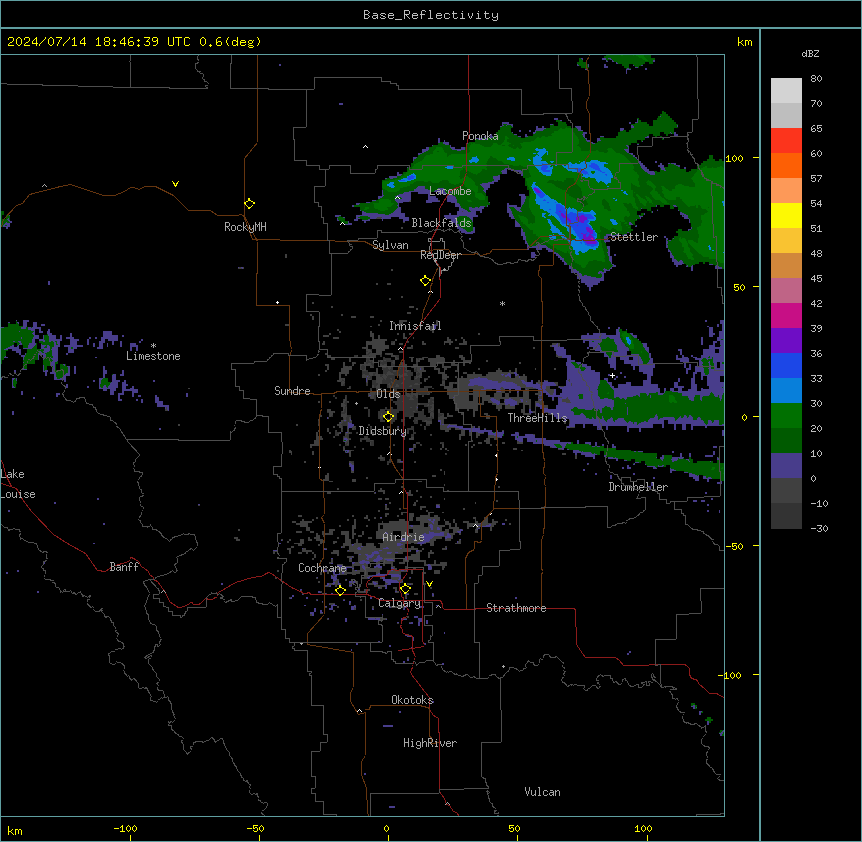Select the magenta 39-42 dBZ legend swatch
The width and height of the screenshot is (862, 842).
[x=786, y=315]
